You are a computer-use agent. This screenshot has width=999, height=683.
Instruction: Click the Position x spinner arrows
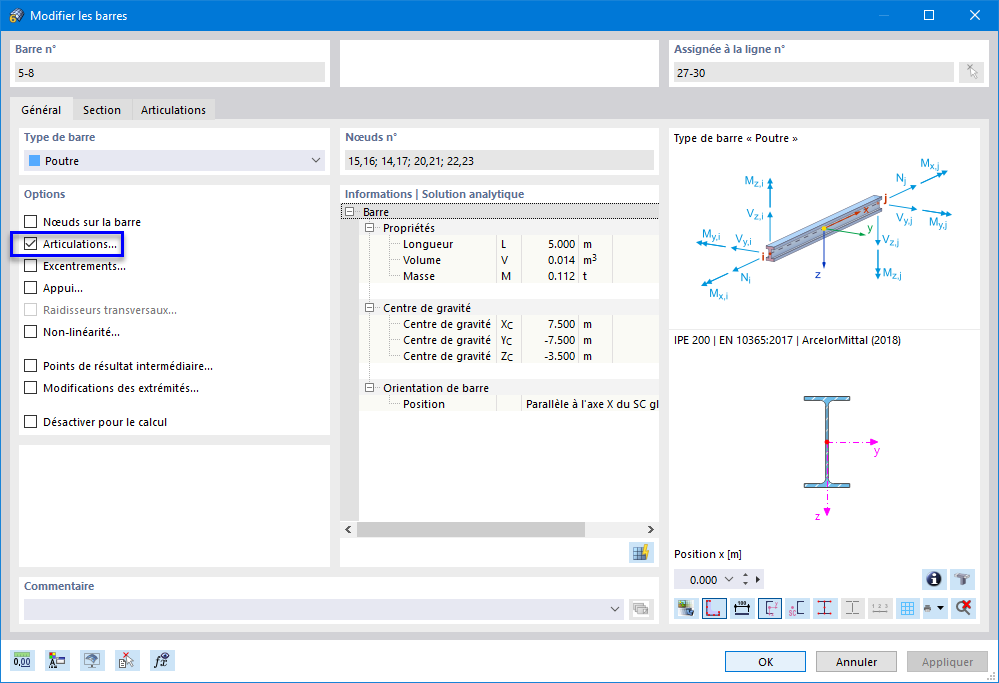[745, 579]
